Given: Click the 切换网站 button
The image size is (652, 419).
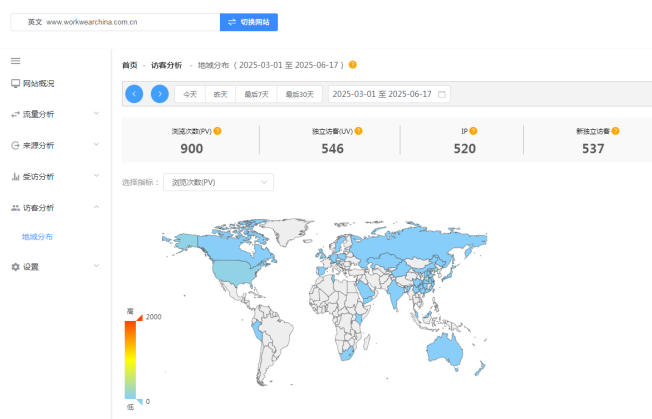Looking at the screenshot, I should tap(249, 22).
